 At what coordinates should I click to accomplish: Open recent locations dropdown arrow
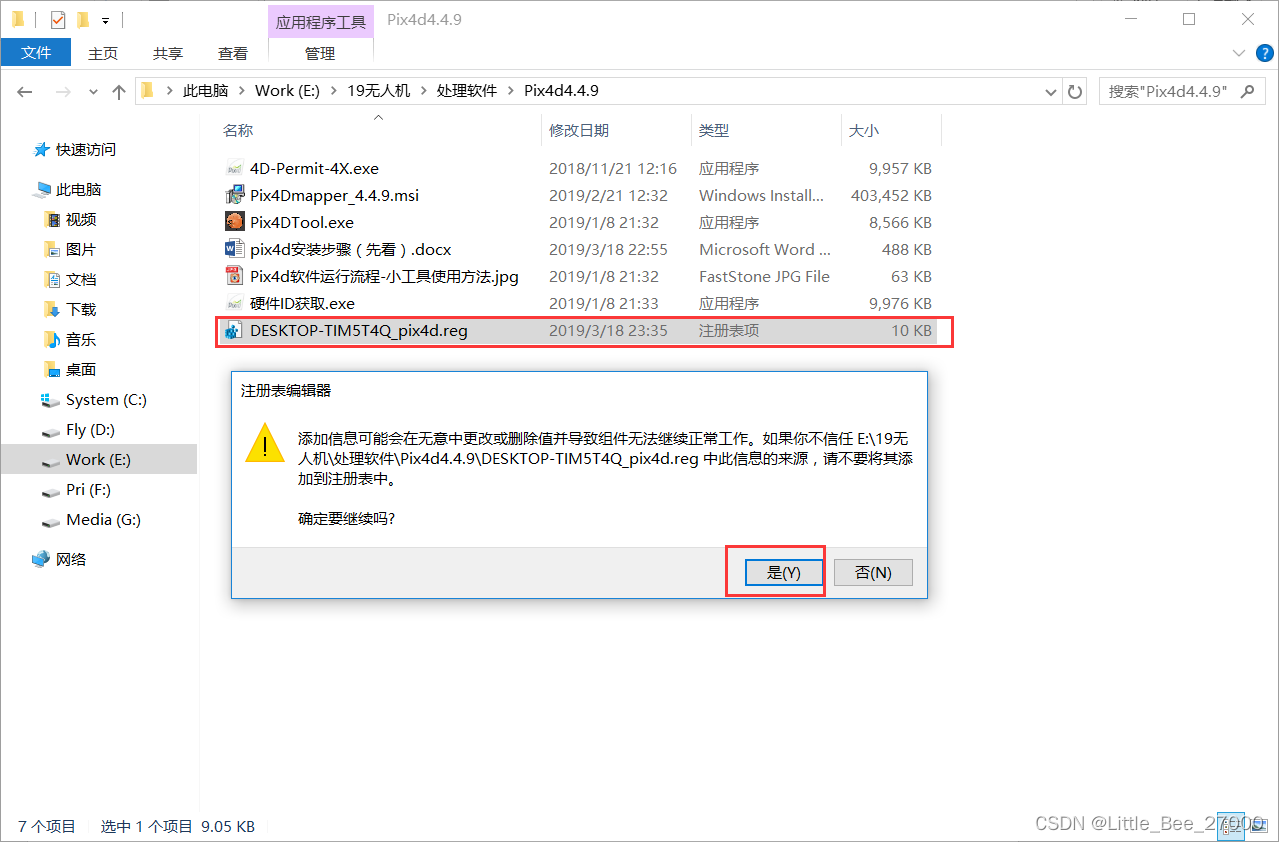coord(93,91)
